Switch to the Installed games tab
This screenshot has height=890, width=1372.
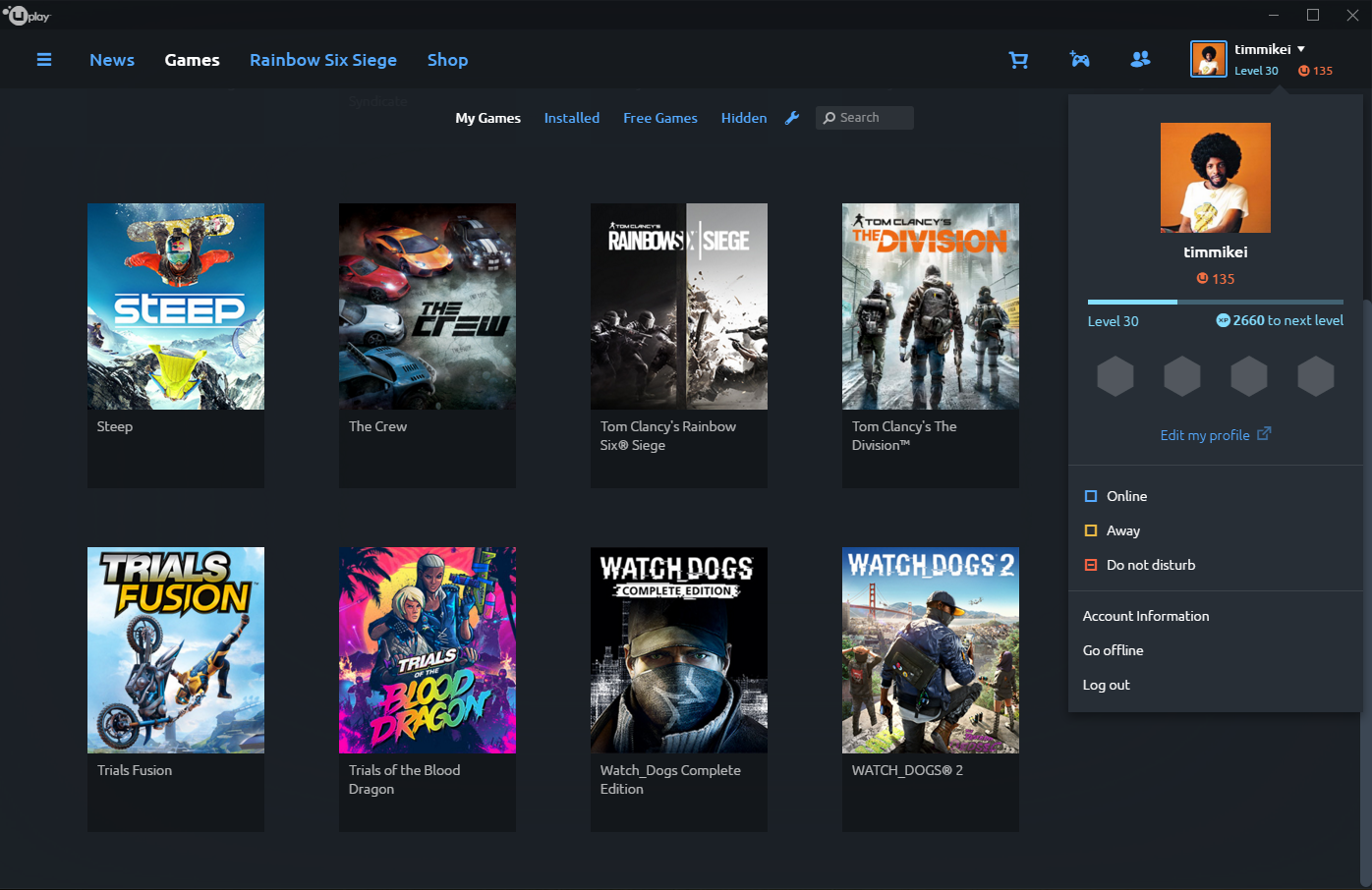tap(571, 117)
